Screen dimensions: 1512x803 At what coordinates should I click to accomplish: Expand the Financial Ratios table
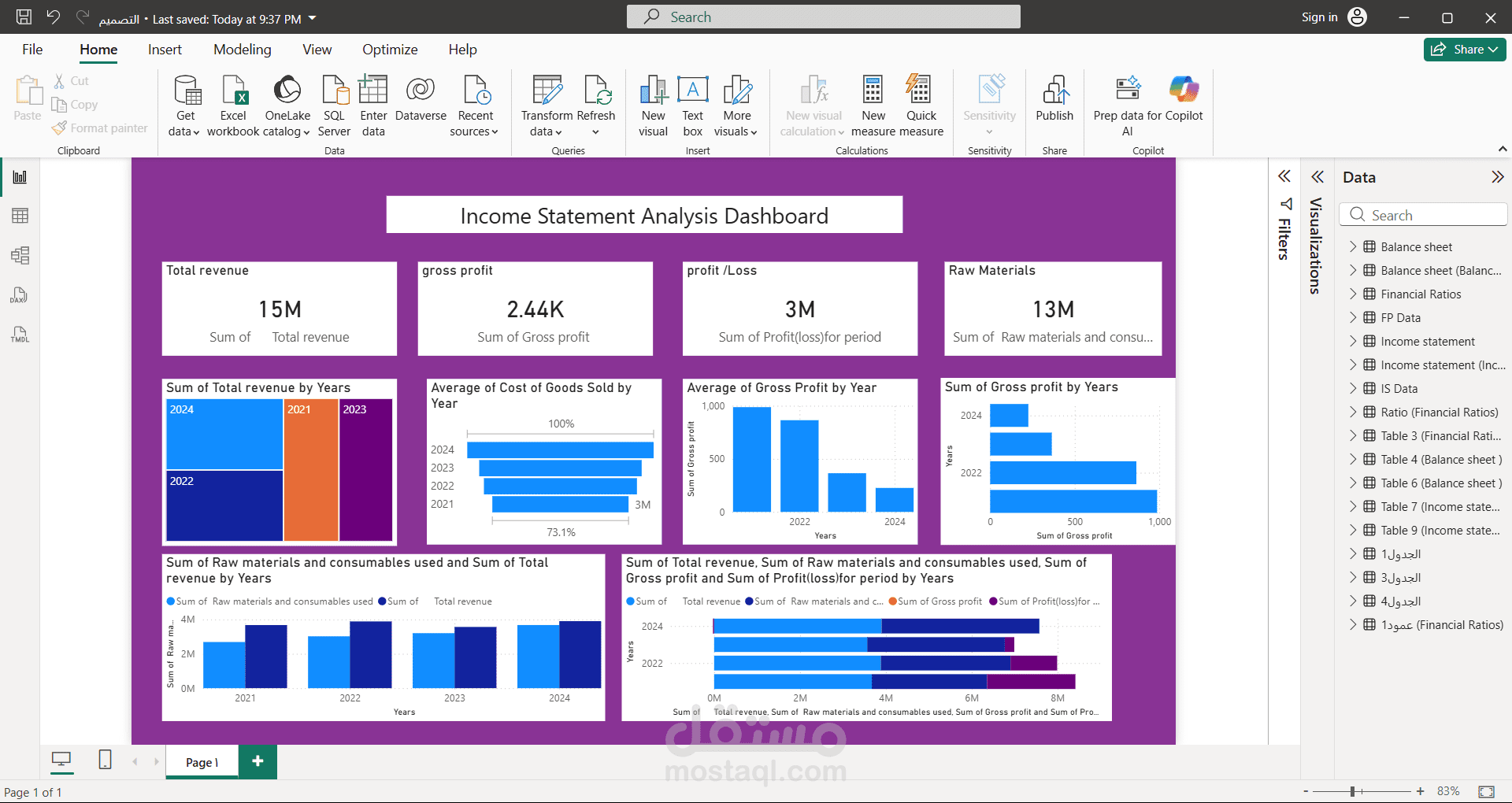coord(1353,294)
